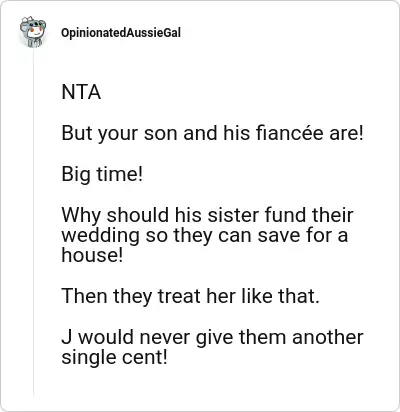The height and width of the screenshot is (412, 400).
Task: Click the letter 'J' starting the last paragraph
Action: [x=67, y=337]
